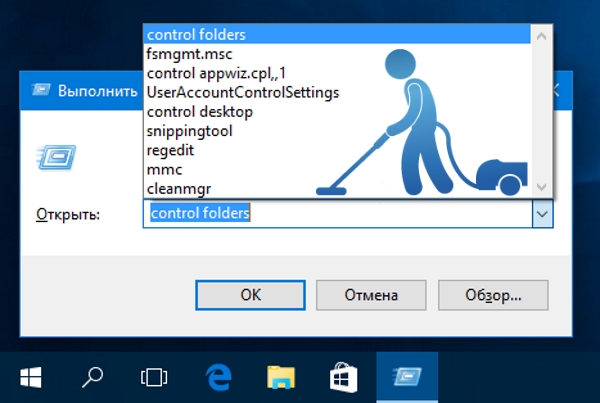This screenshot has width=600, height=403.
Task: Collapse the Открыть combo box arrow
Action: 541,213
